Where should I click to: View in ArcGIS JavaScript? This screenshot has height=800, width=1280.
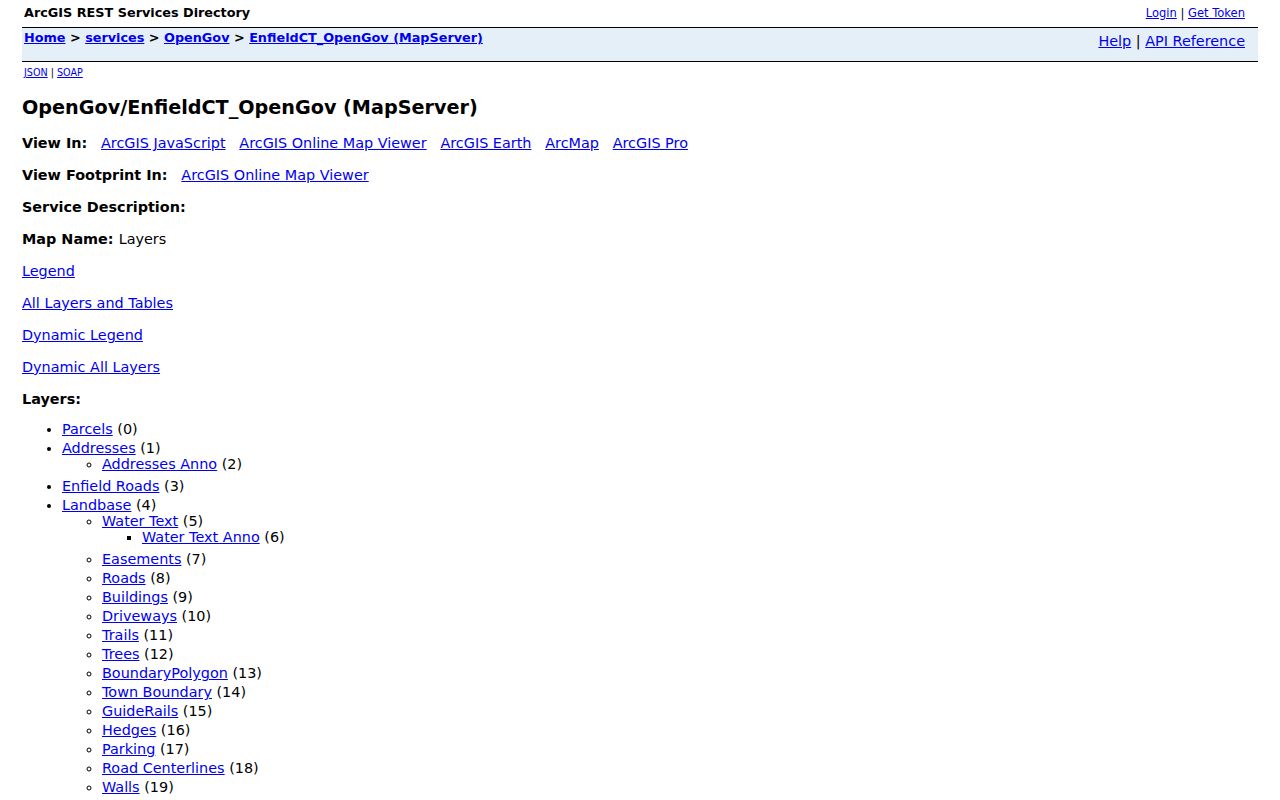point(163,143)
